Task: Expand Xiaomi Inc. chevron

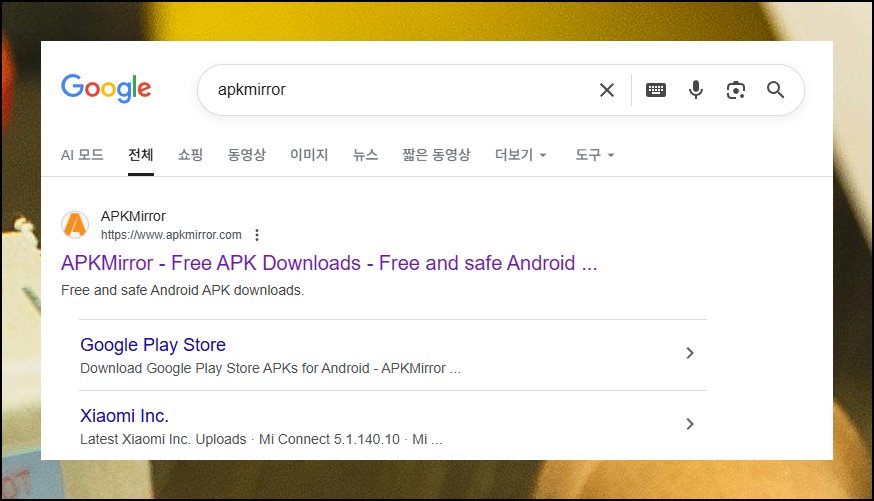Action: (690, 424)
